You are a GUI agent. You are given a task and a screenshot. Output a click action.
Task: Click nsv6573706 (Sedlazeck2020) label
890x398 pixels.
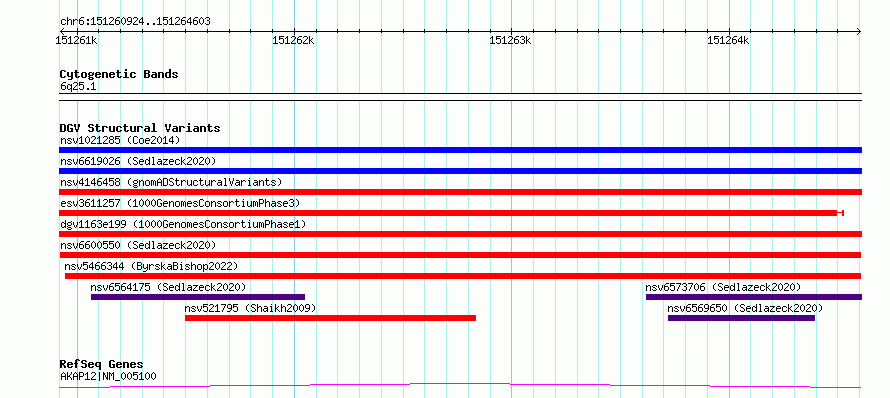click(x=723, y=287)
